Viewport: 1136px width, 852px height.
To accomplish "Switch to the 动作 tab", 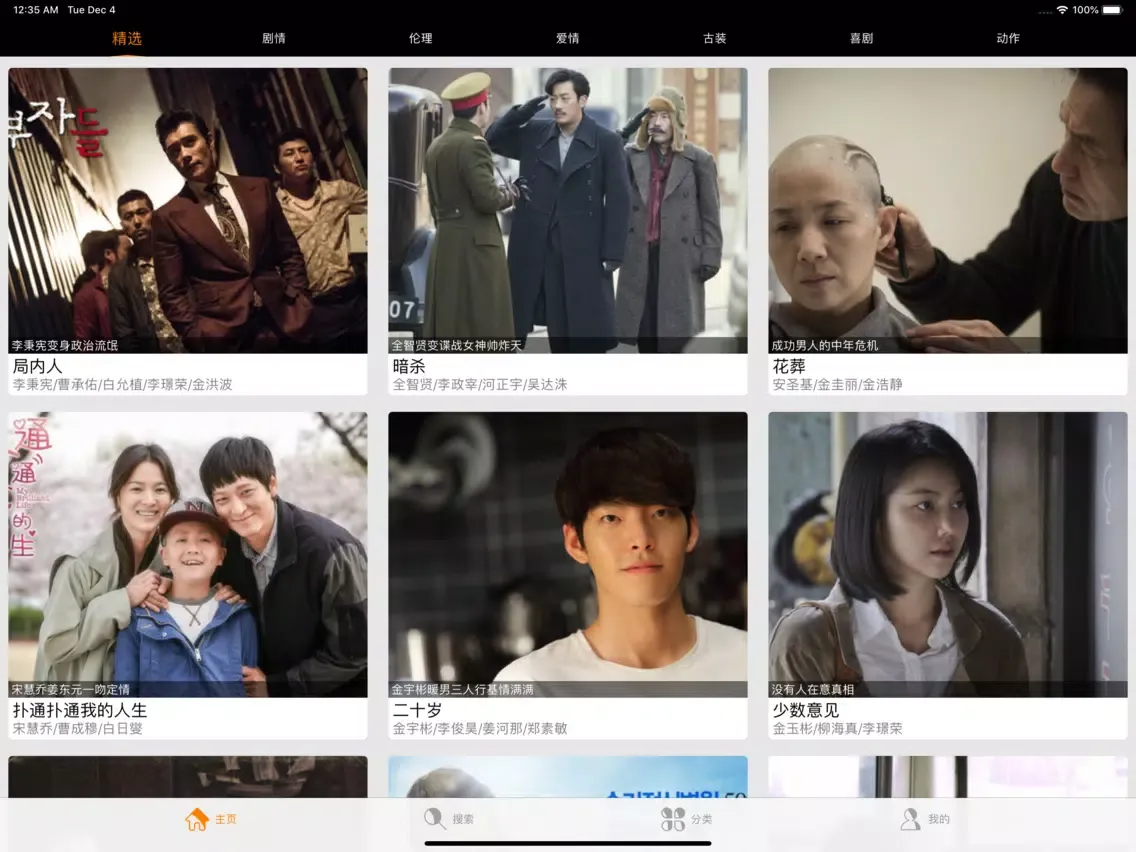I will 1008,38.
